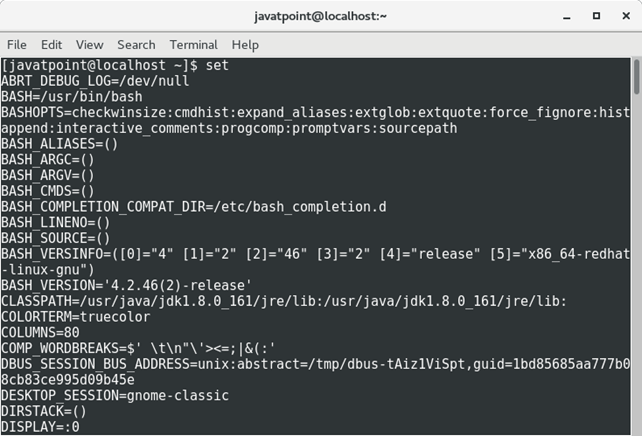Open the View menu
This screenshot has height=436, width=642.
click(89, 45)
